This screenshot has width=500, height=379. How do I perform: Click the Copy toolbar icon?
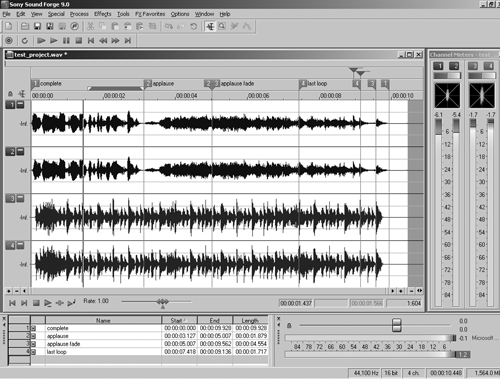[x=103, y=26]
